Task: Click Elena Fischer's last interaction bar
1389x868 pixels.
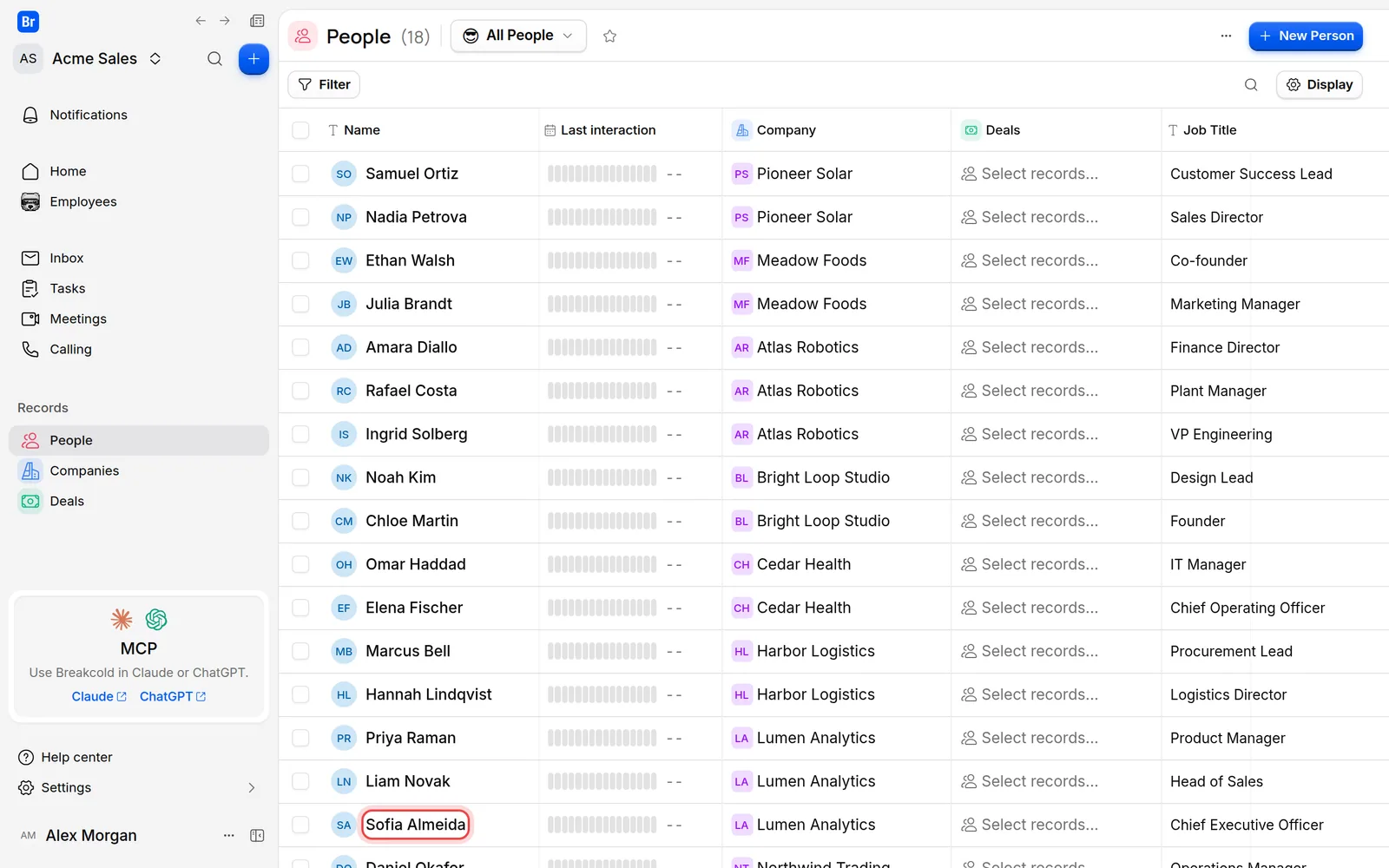Action: tap(602, 608)
